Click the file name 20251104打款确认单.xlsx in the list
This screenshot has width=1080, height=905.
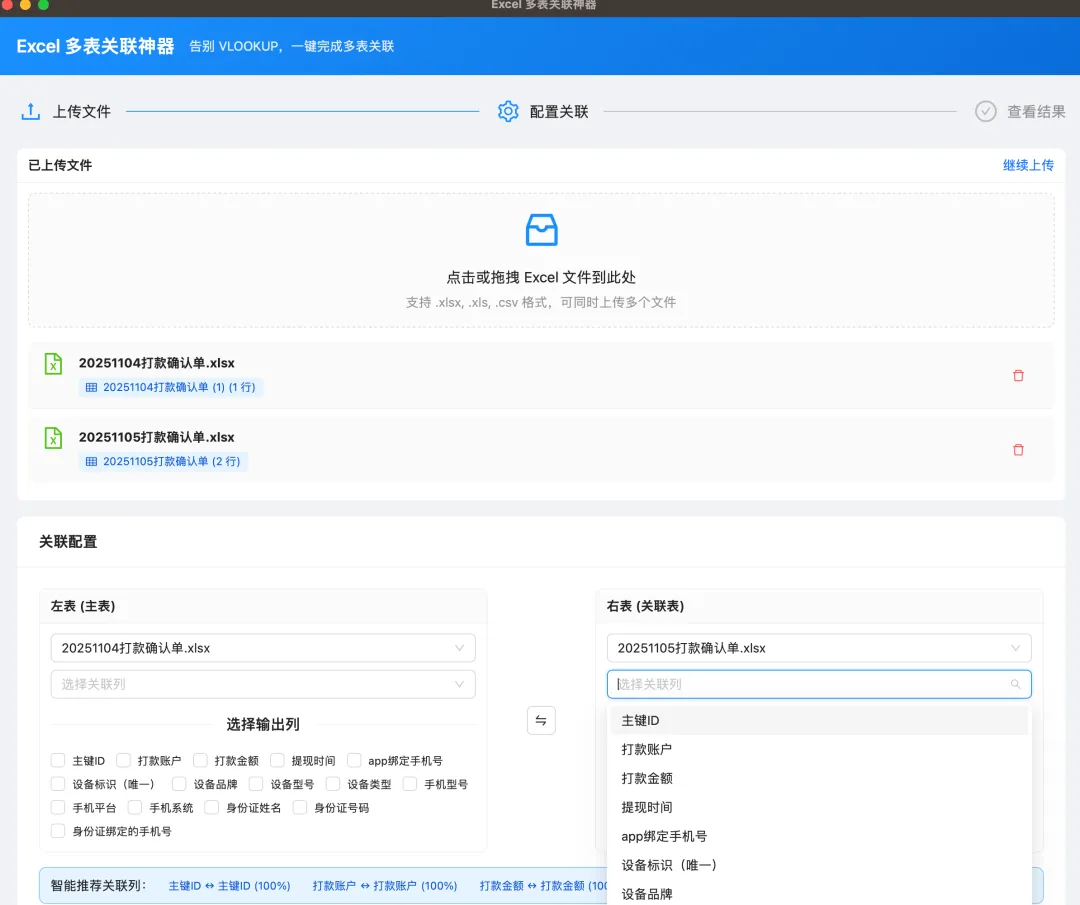[156, 363]
